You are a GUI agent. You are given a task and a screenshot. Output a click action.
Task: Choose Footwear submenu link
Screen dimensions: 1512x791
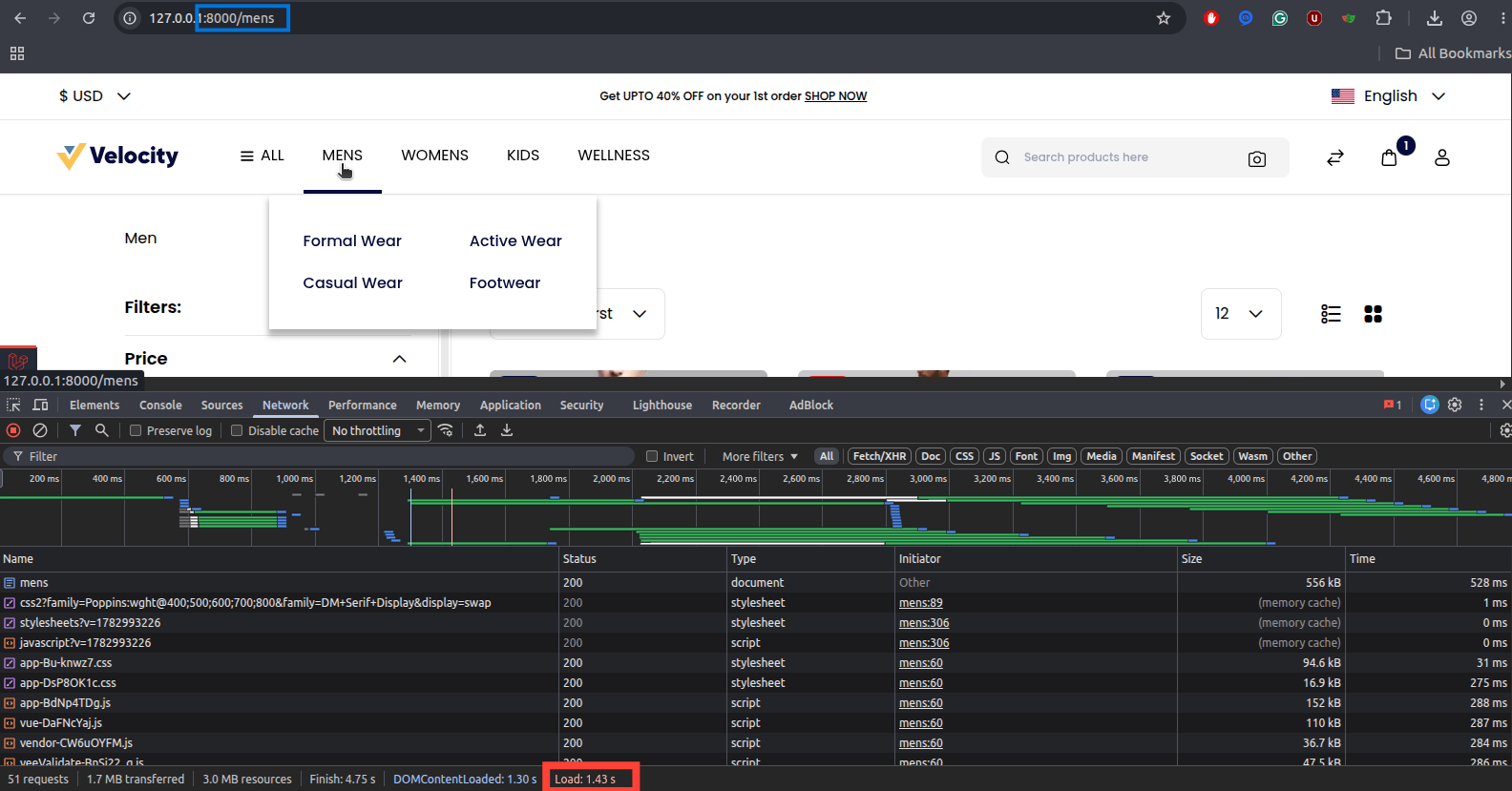click(x=505, y=283)
